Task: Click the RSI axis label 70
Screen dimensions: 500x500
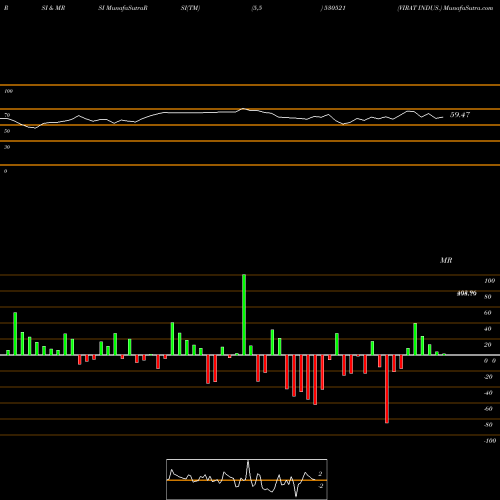Action: pos(7,115)
